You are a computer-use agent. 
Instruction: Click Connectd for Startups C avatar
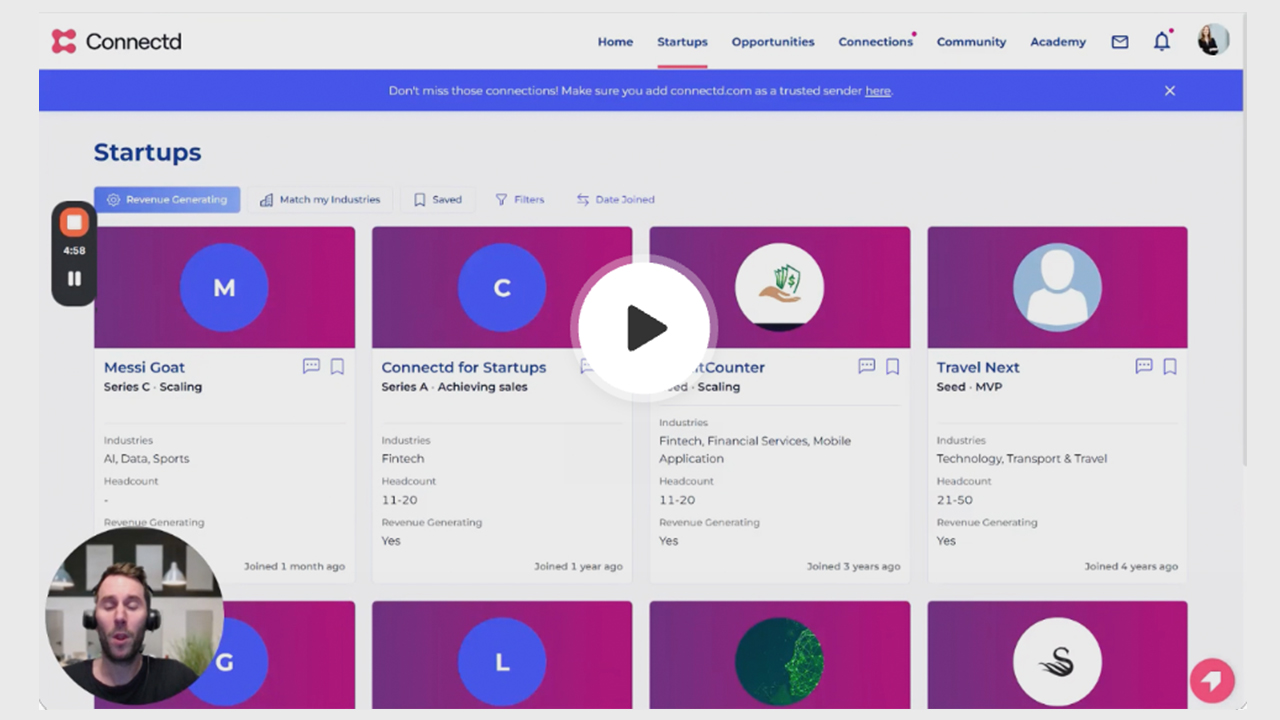click(502, 288)
